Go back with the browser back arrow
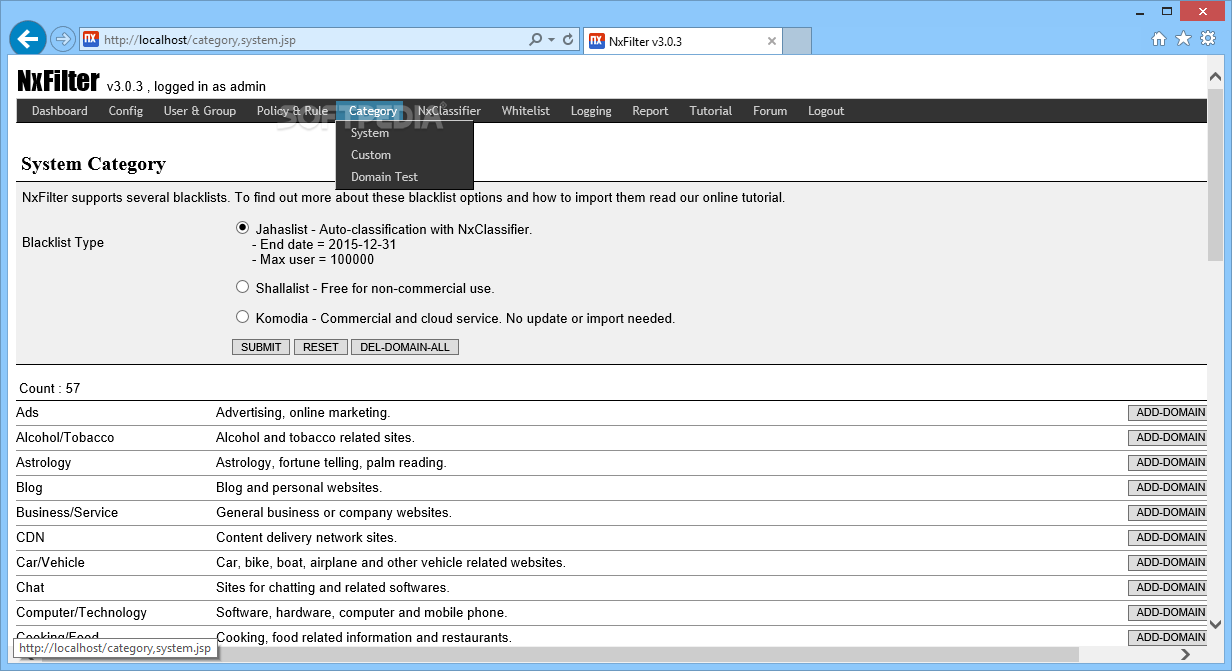Screen dimensions: 1232x671 (x=28, y=39)
